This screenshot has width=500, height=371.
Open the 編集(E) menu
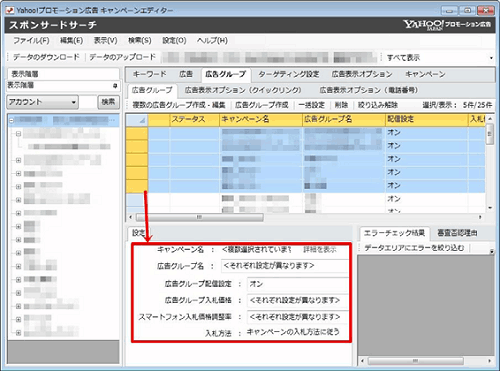(71, 41)
